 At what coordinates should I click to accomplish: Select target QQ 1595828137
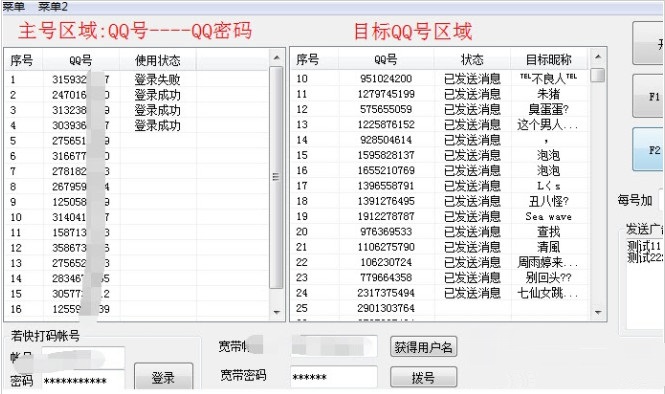[x=386, y=155]
